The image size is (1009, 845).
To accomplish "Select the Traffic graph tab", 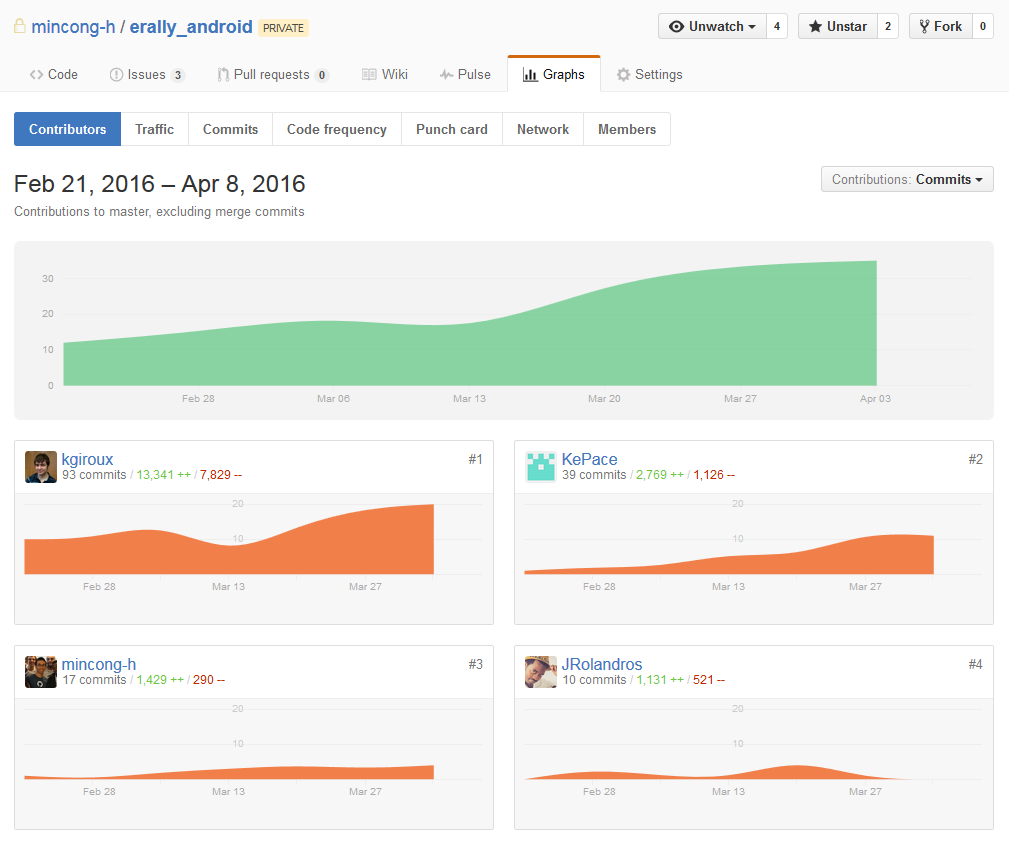I will coord(154,129).
